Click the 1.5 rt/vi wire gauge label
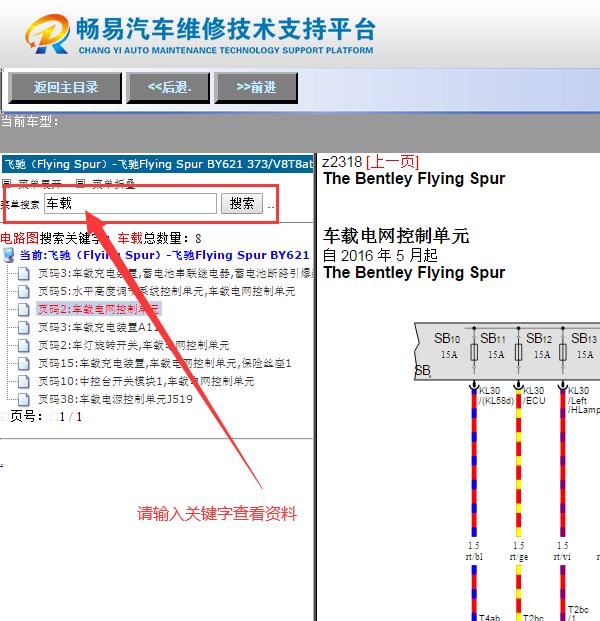This screenshot has width=600, height=621. (x=562, y=551)
